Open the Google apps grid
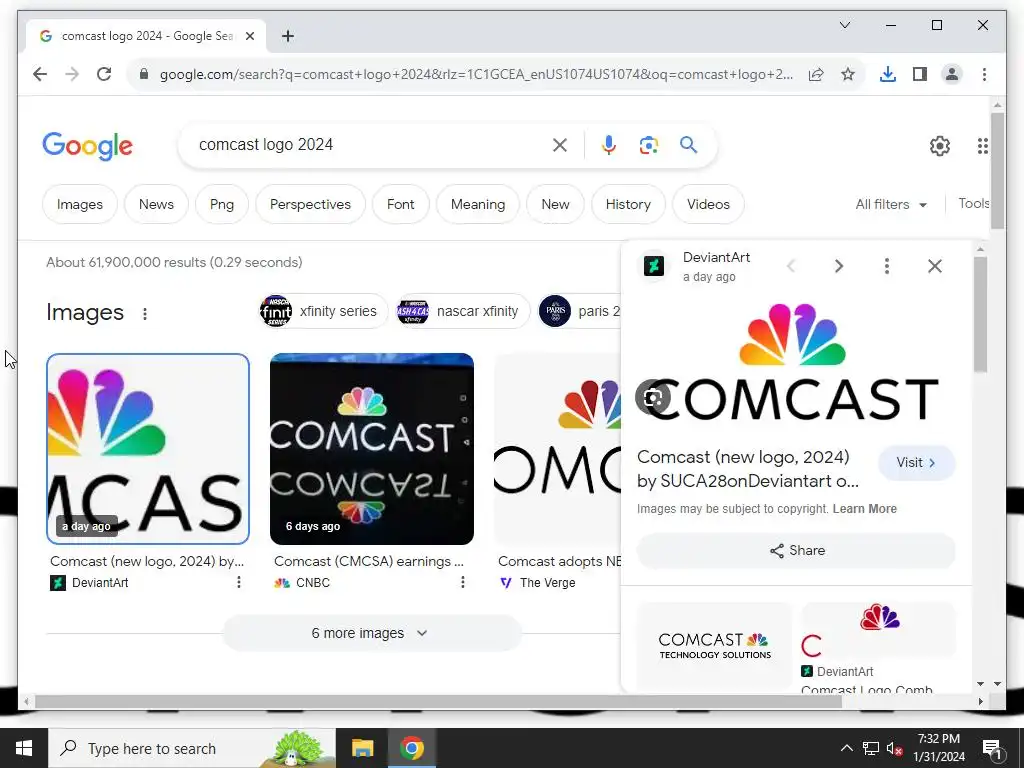 983,146
